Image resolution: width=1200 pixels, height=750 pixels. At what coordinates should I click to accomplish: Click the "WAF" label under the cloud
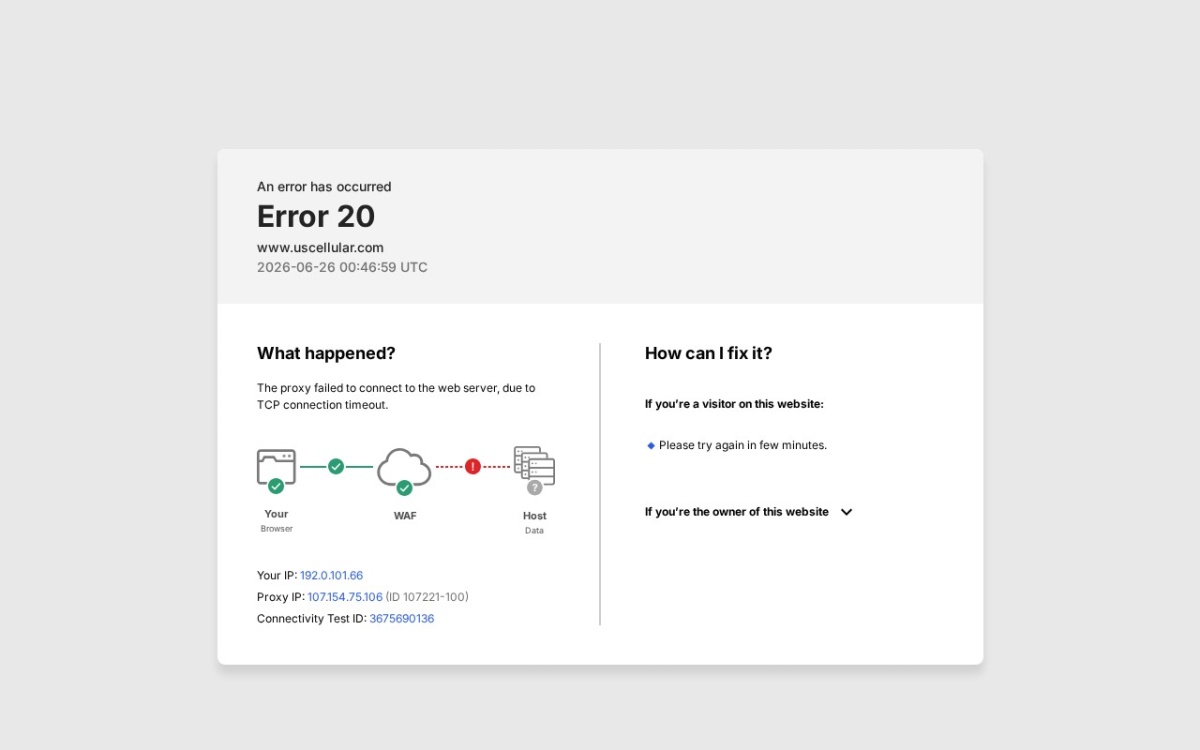[x=405, y=516]
